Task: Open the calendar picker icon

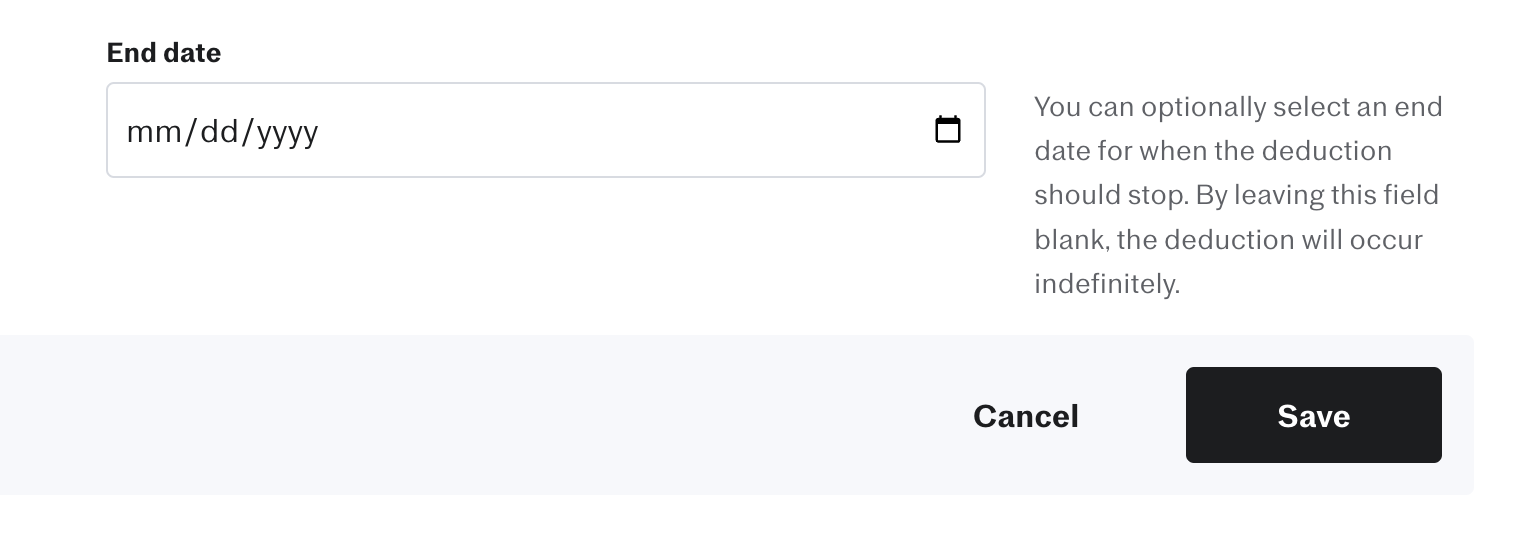Action: pyautogui.click(x=947, y=130)
